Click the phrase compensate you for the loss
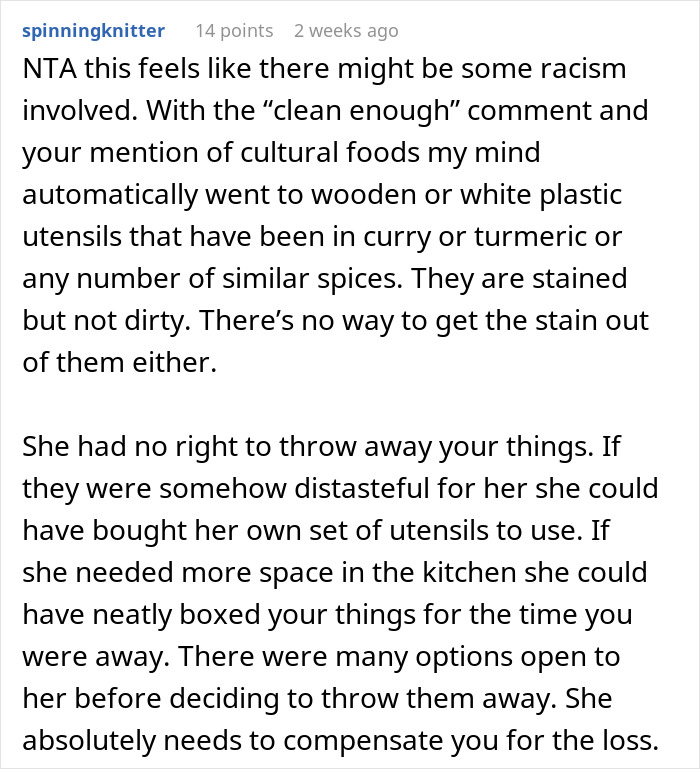The height and width of the screenshot is (769, 700). (x=471, y=741)
